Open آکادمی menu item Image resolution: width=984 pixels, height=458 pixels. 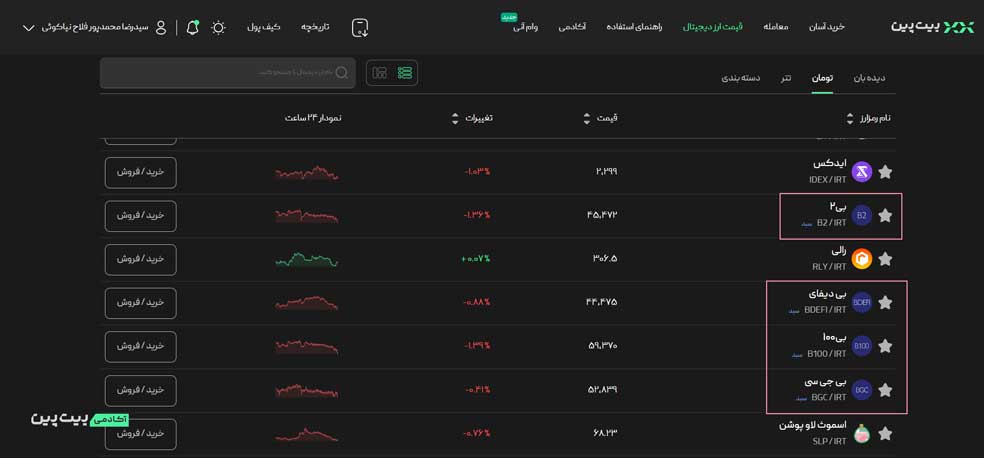[572, 28]
